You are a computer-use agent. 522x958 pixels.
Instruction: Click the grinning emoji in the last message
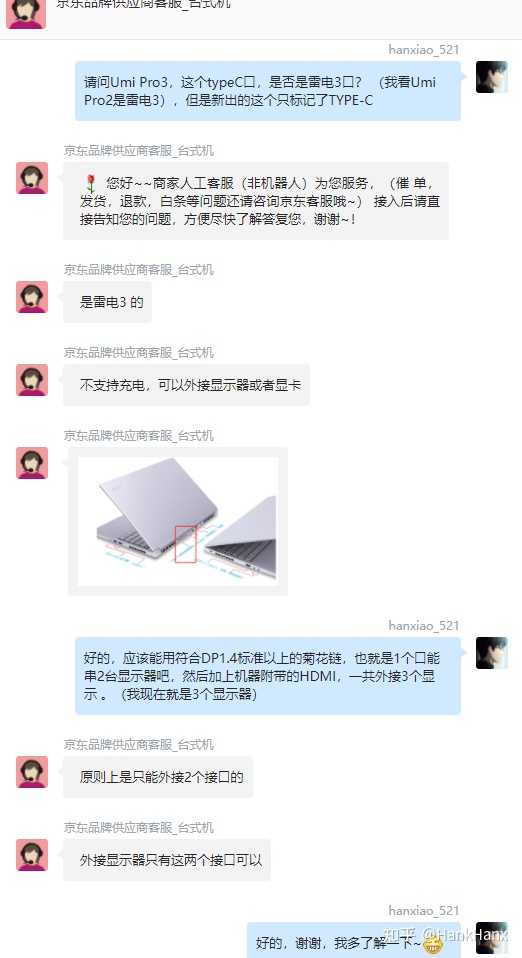point(433,946)
